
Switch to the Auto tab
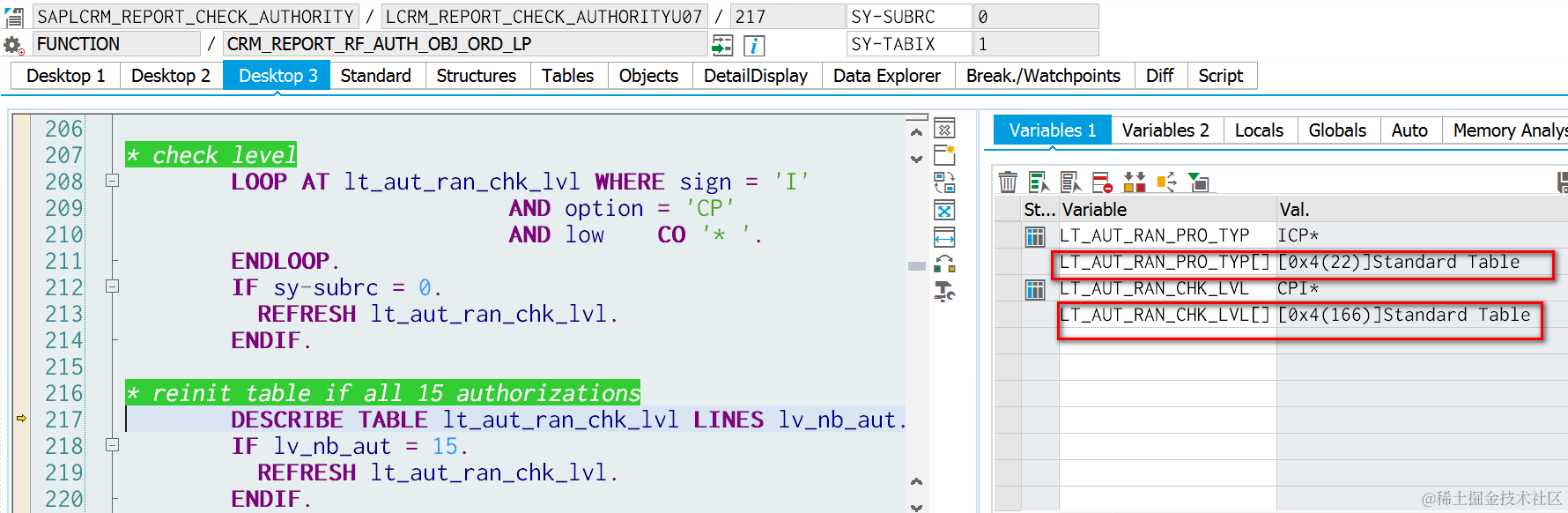1409,130
